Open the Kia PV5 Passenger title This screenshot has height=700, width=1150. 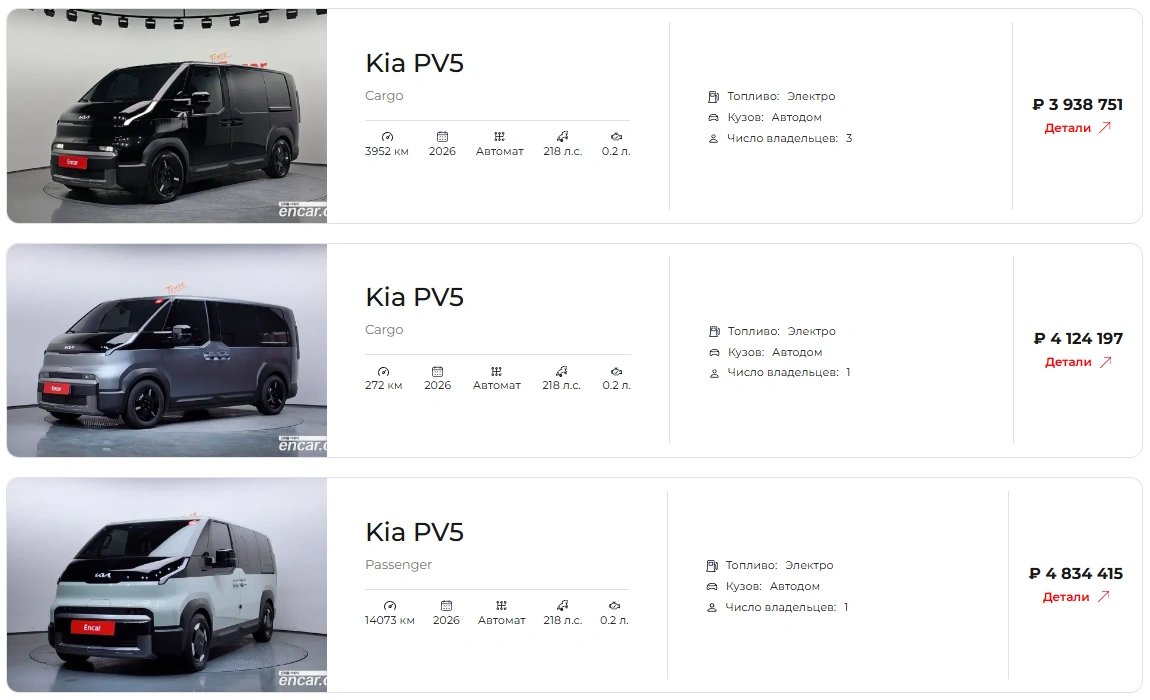414,532
